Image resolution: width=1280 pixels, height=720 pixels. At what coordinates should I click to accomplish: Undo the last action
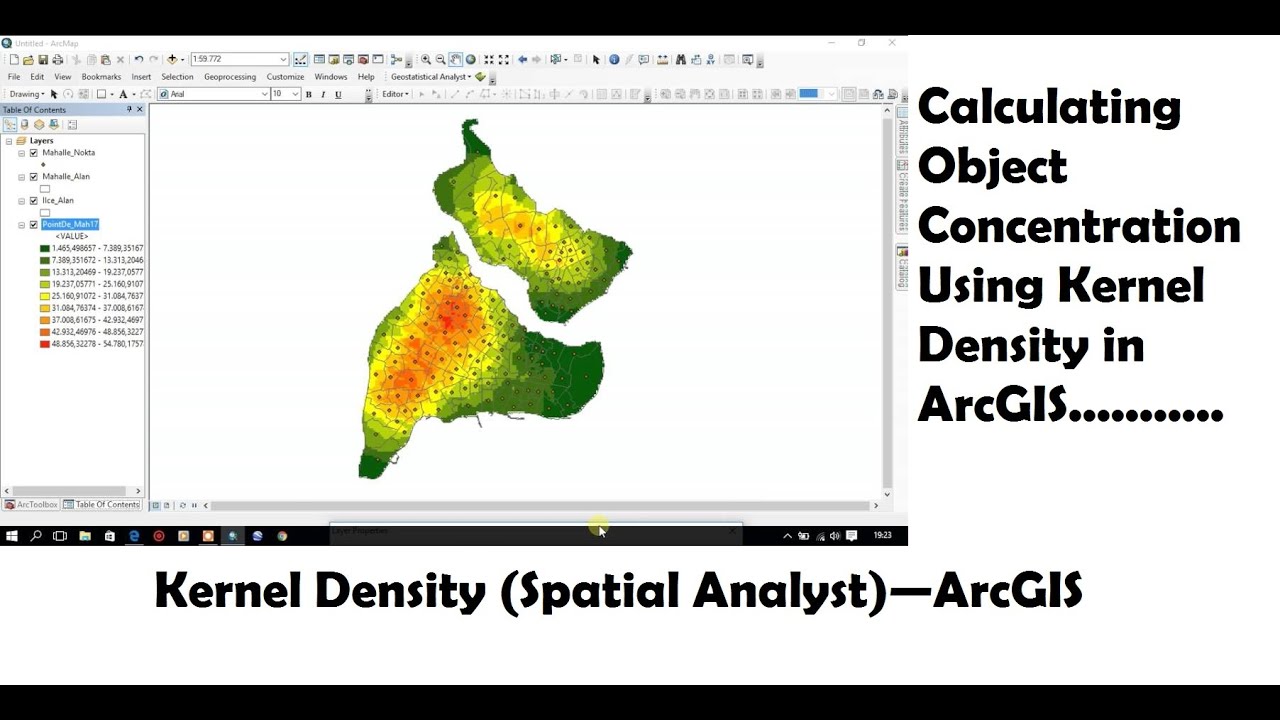coord(139,60)
